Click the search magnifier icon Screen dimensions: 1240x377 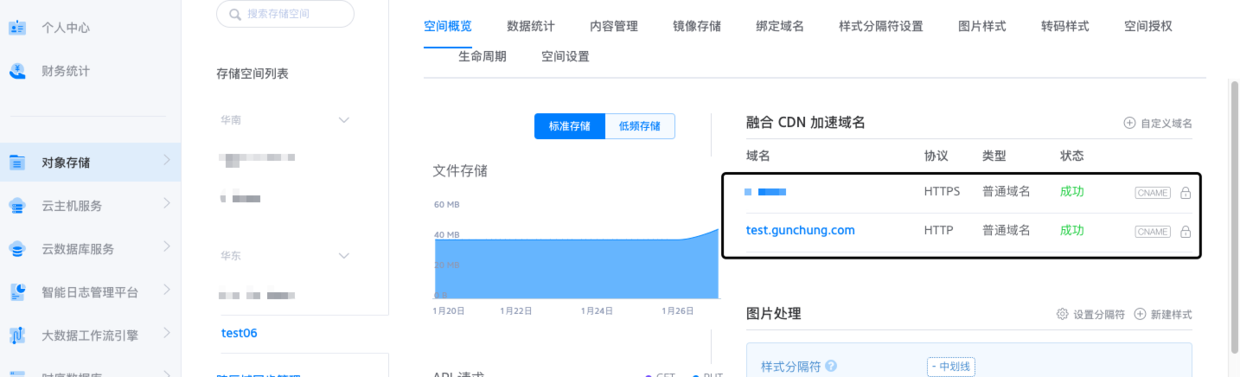[x=235, y=14]
